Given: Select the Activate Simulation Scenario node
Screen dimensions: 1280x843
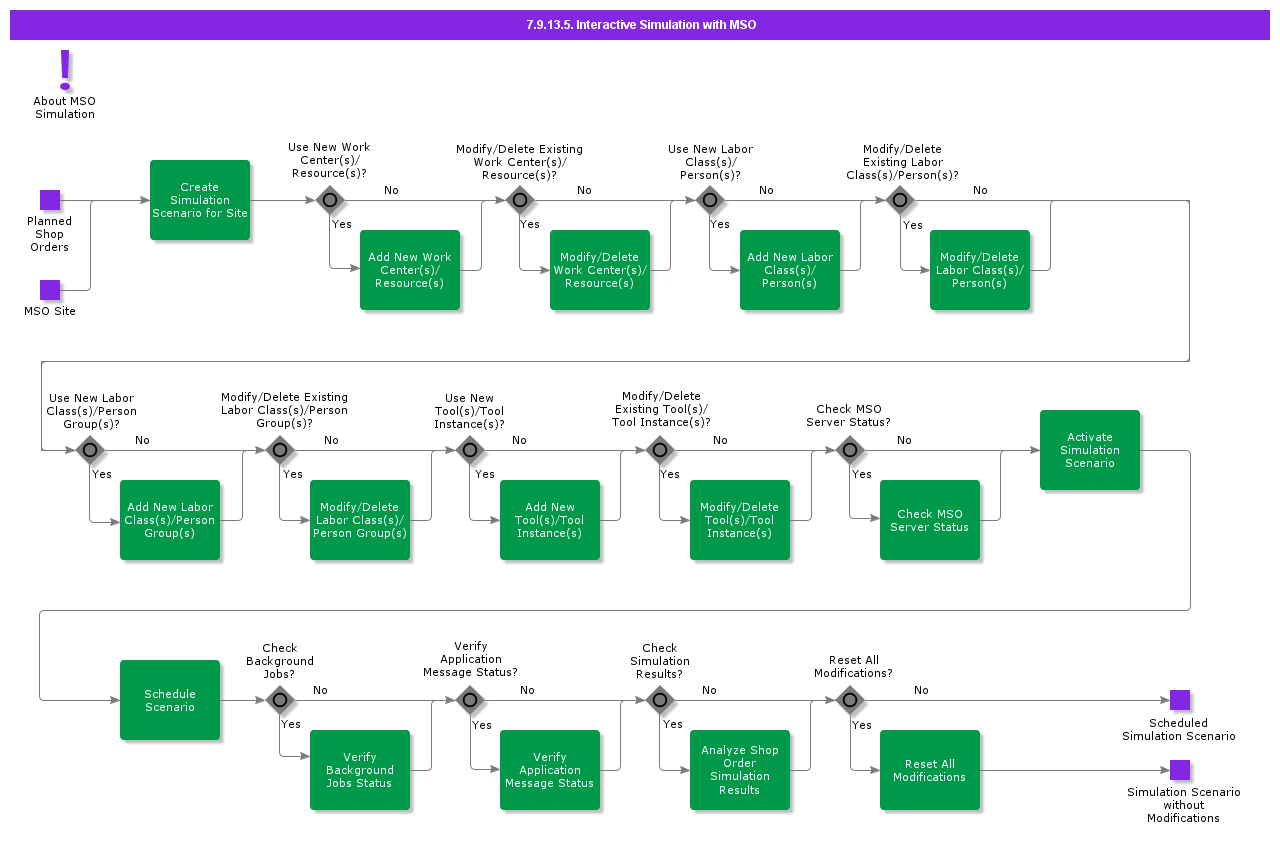Looking at the screenshot, I should (1090, 450).
